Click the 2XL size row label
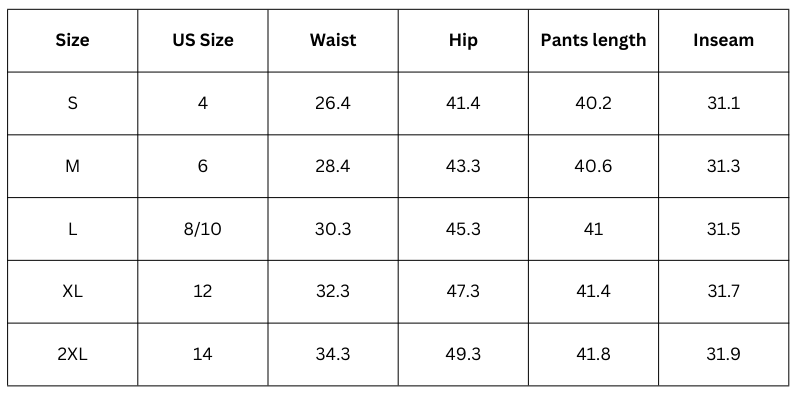Screen dimensions: 800x400 pos(72,355)
